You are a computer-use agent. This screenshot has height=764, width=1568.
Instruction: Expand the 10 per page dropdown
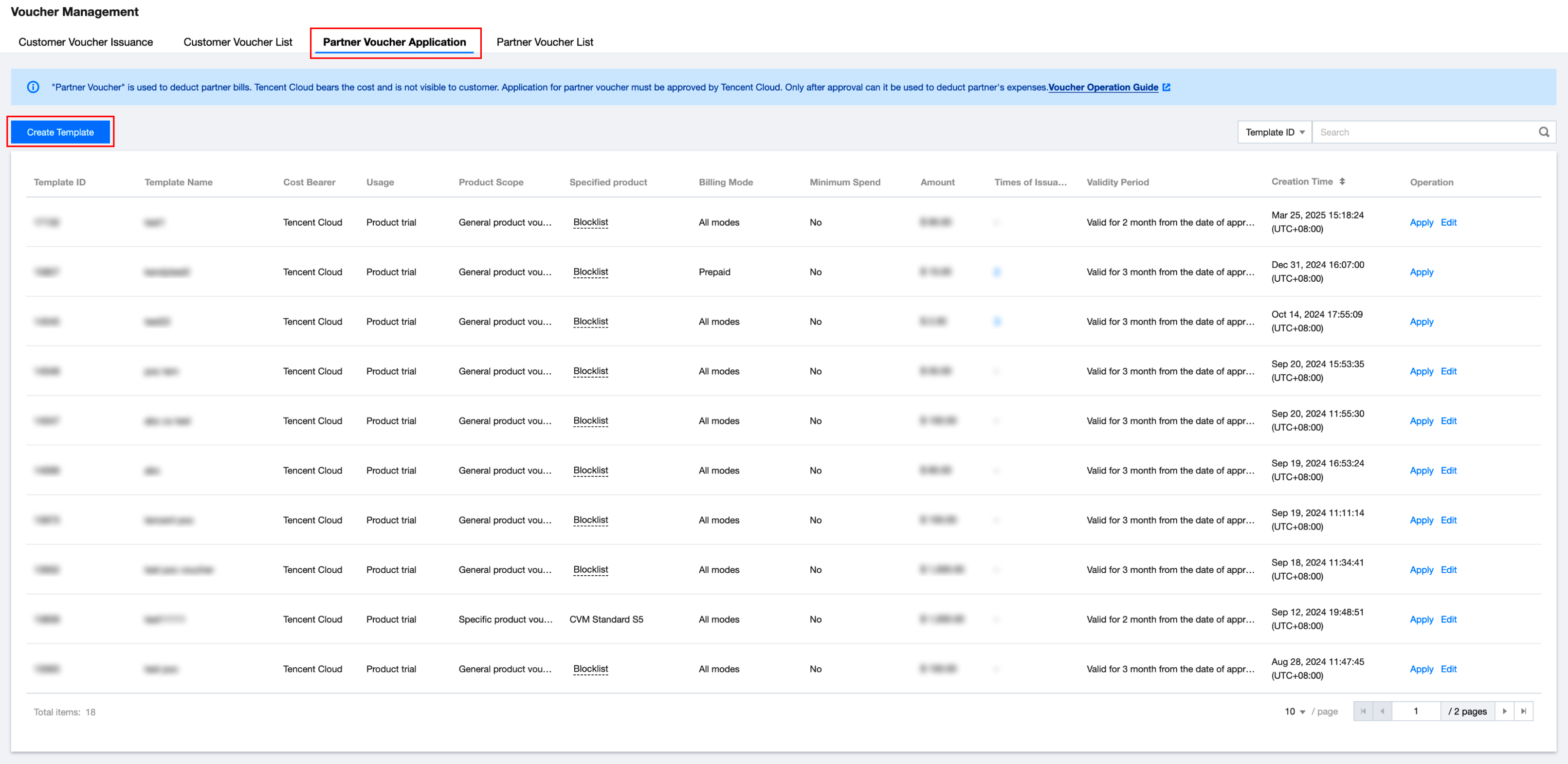(1295, 711)
